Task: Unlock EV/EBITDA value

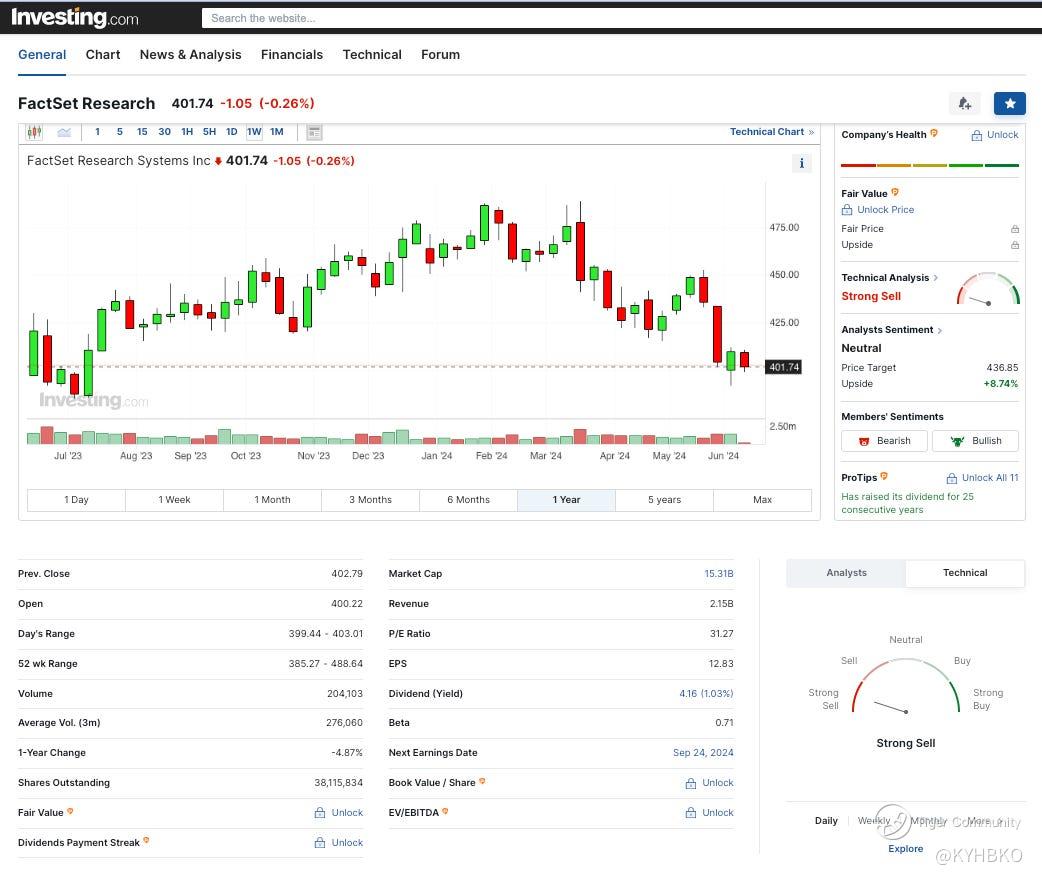Action: point(709,813)
